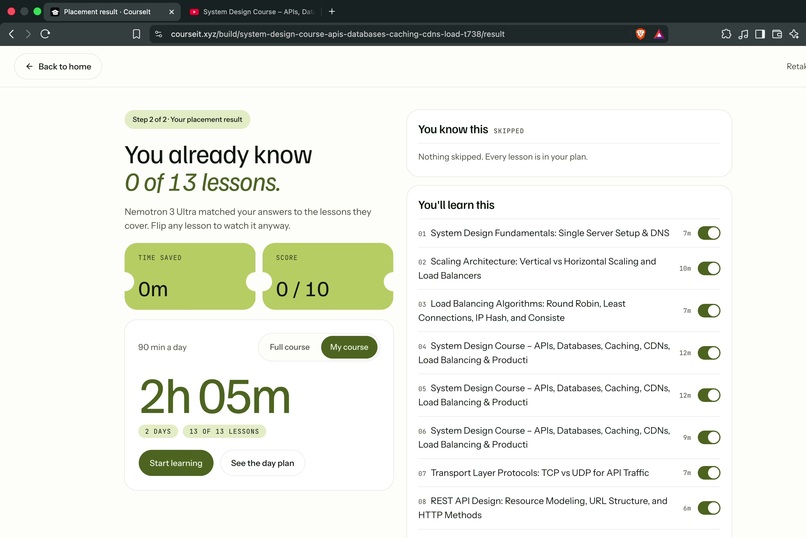Open the Brave Shields lion icon
This screenshot has height=538, width=806.
coord(640,34)
